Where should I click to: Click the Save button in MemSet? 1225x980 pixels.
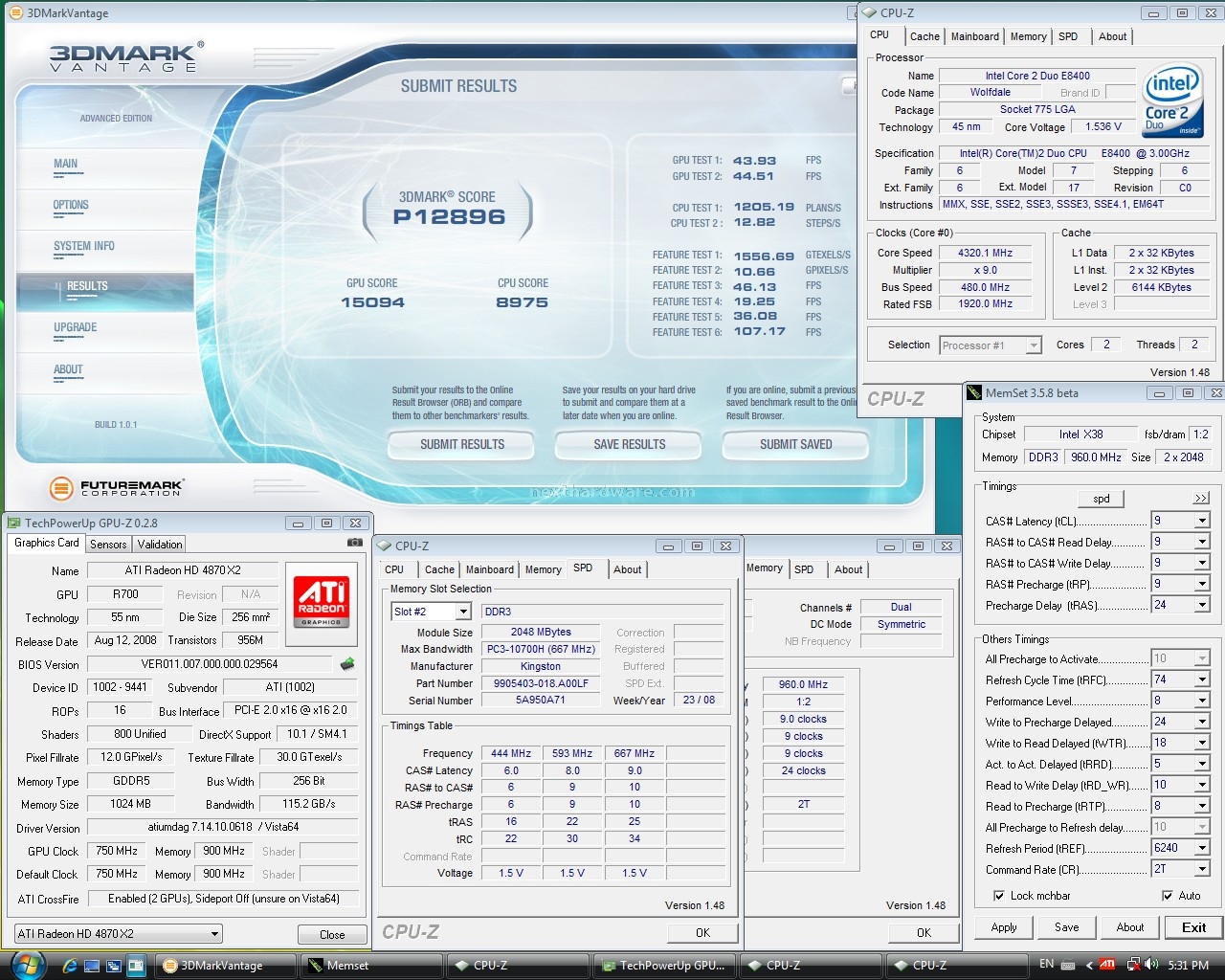(1067, 927)
